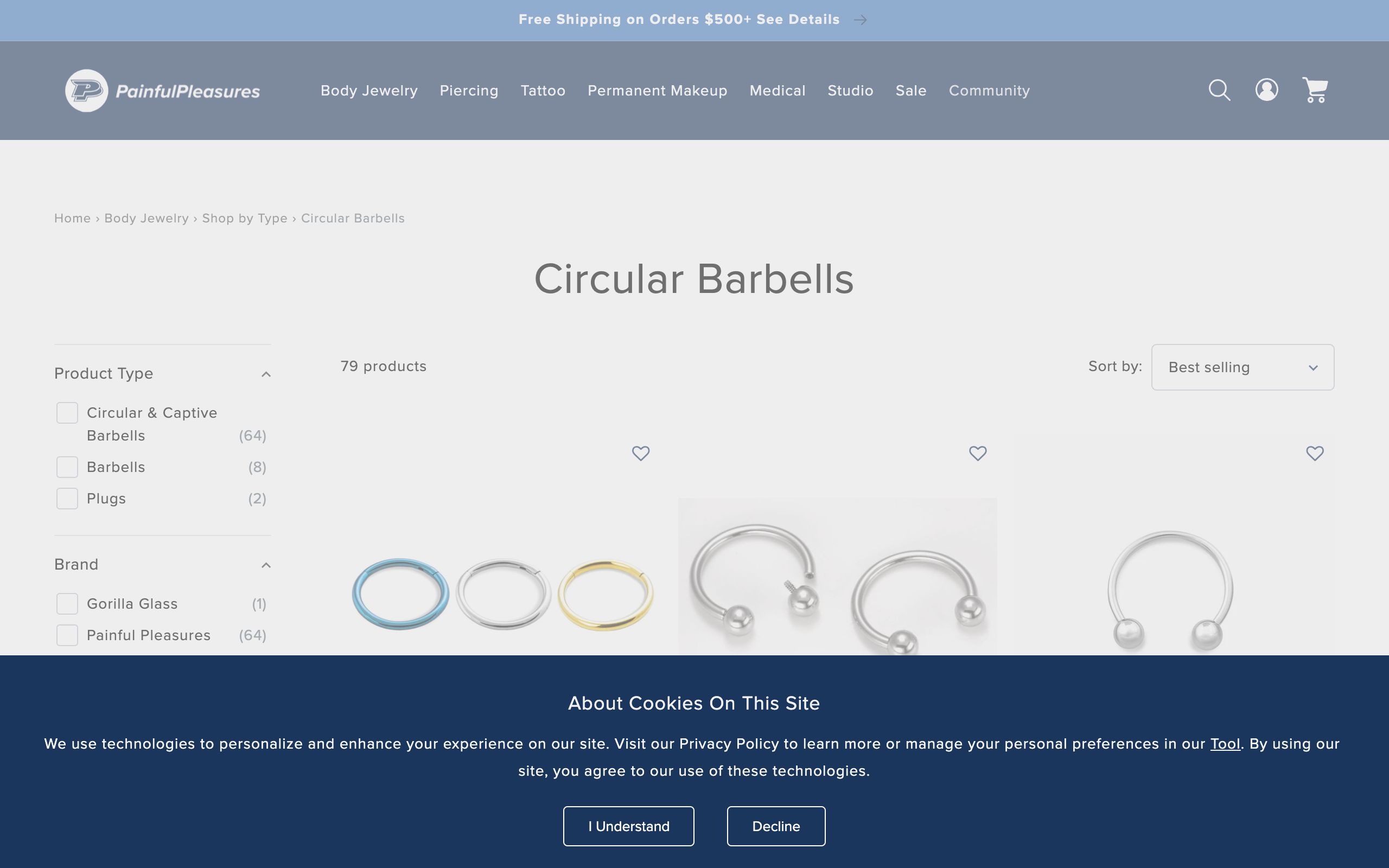Check the Circular & Captive Barbells filter

pos(67,412)
